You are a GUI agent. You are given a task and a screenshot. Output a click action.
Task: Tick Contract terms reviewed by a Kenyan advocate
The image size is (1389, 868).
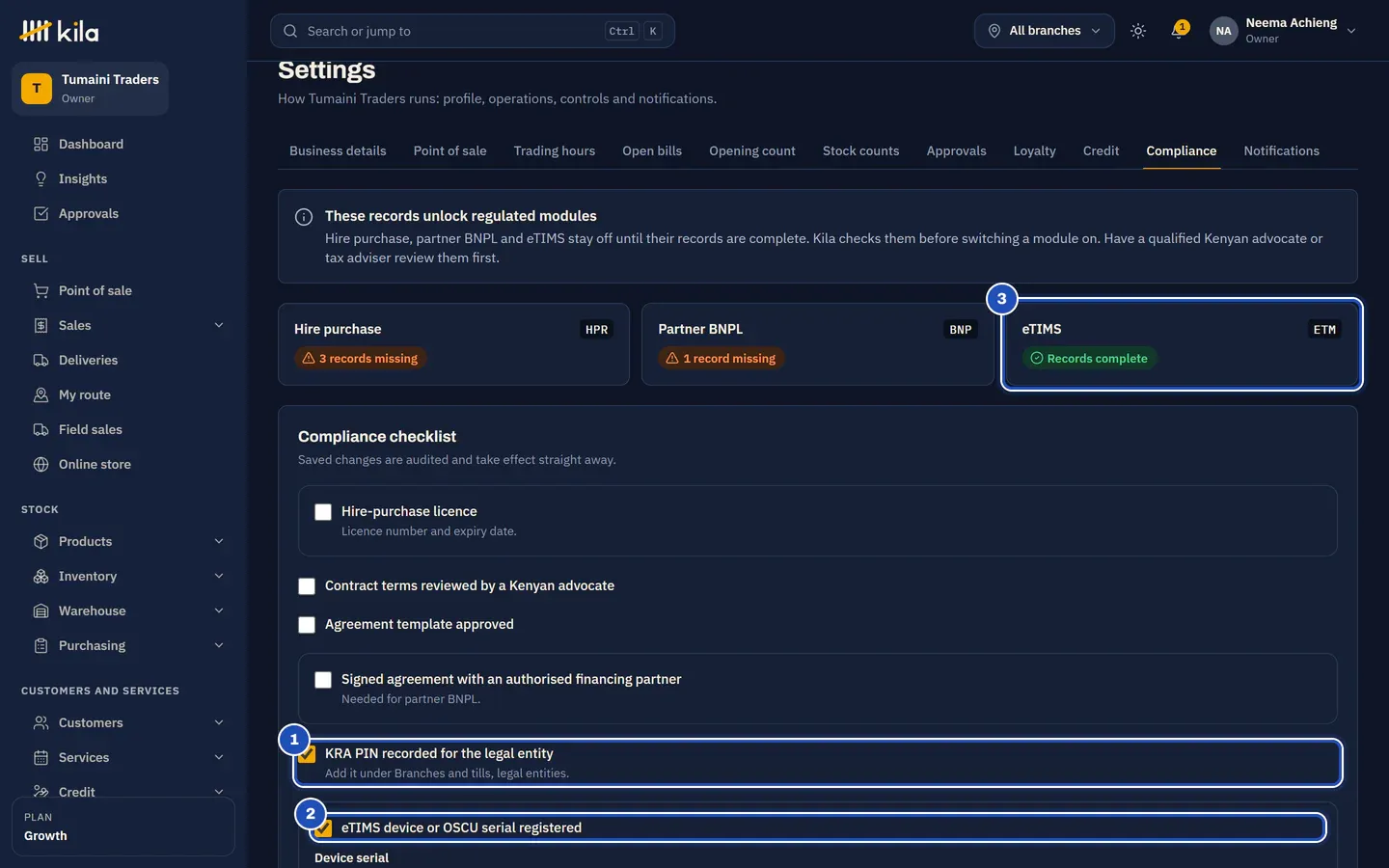[x=307, y=586]
